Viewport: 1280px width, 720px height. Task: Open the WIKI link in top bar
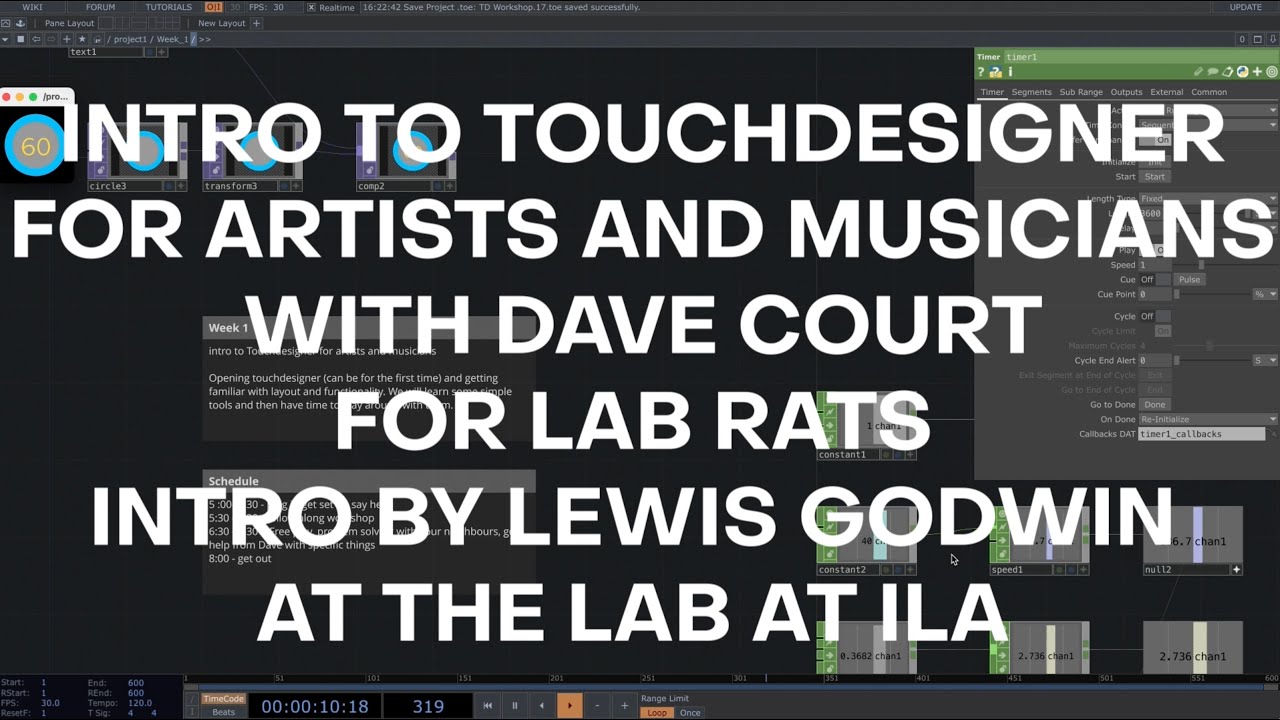(32, 7)
